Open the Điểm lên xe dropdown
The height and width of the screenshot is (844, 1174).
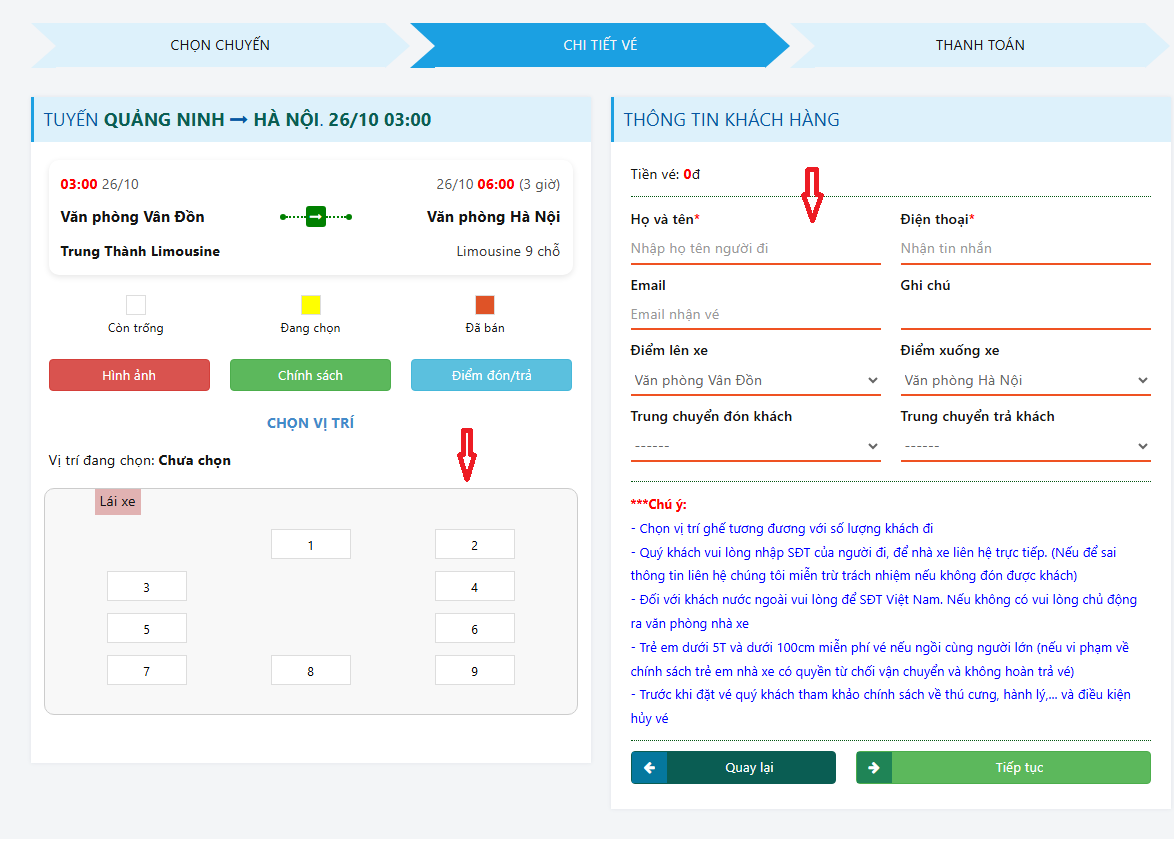(755, 381)
